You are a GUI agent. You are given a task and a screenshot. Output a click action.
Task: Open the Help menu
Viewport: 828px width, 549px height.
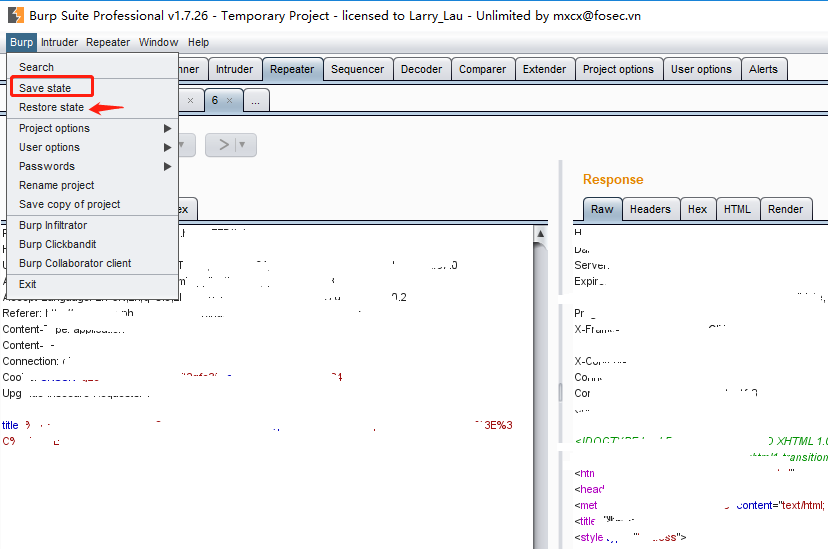[199, 42]
